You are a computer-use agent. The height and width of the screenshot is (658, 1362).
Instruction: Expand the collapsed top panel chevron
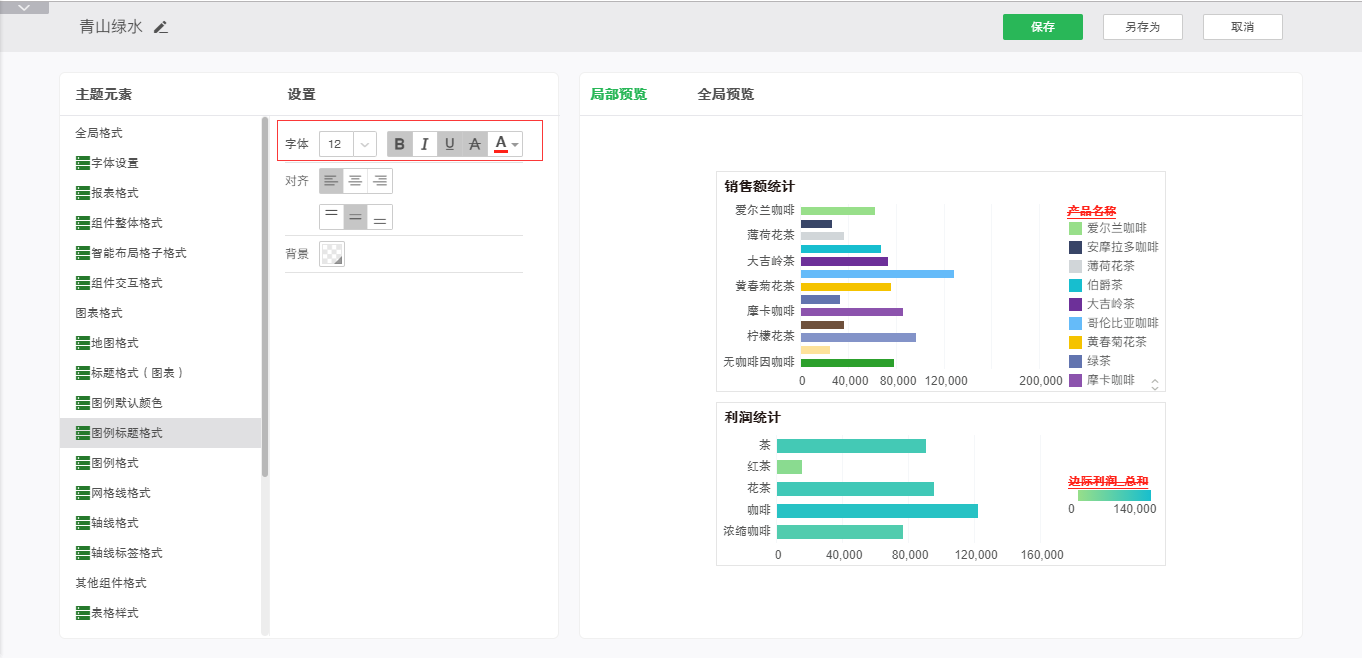pyautogui.click(x=24, y=7)
